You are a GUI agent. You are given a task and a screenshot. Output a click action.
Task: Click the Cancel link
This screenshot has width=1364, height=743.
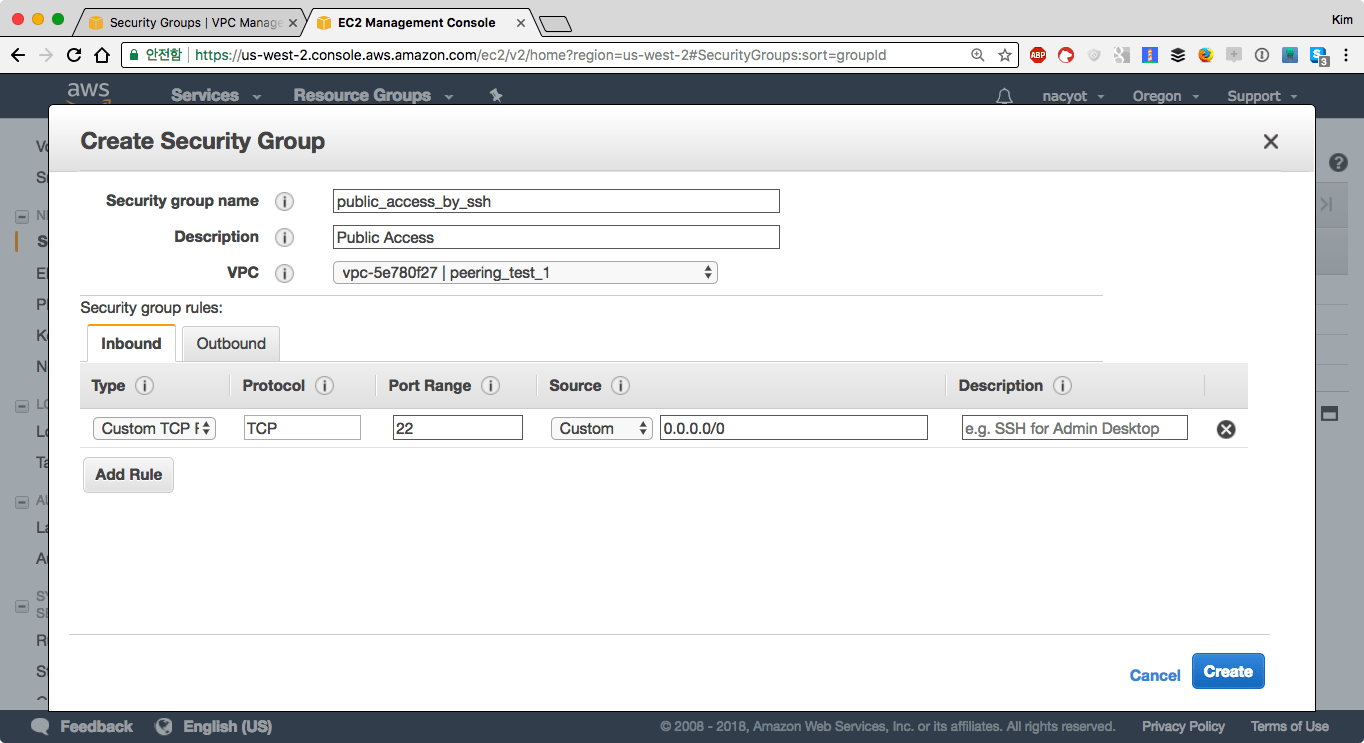click(1155, 675)
